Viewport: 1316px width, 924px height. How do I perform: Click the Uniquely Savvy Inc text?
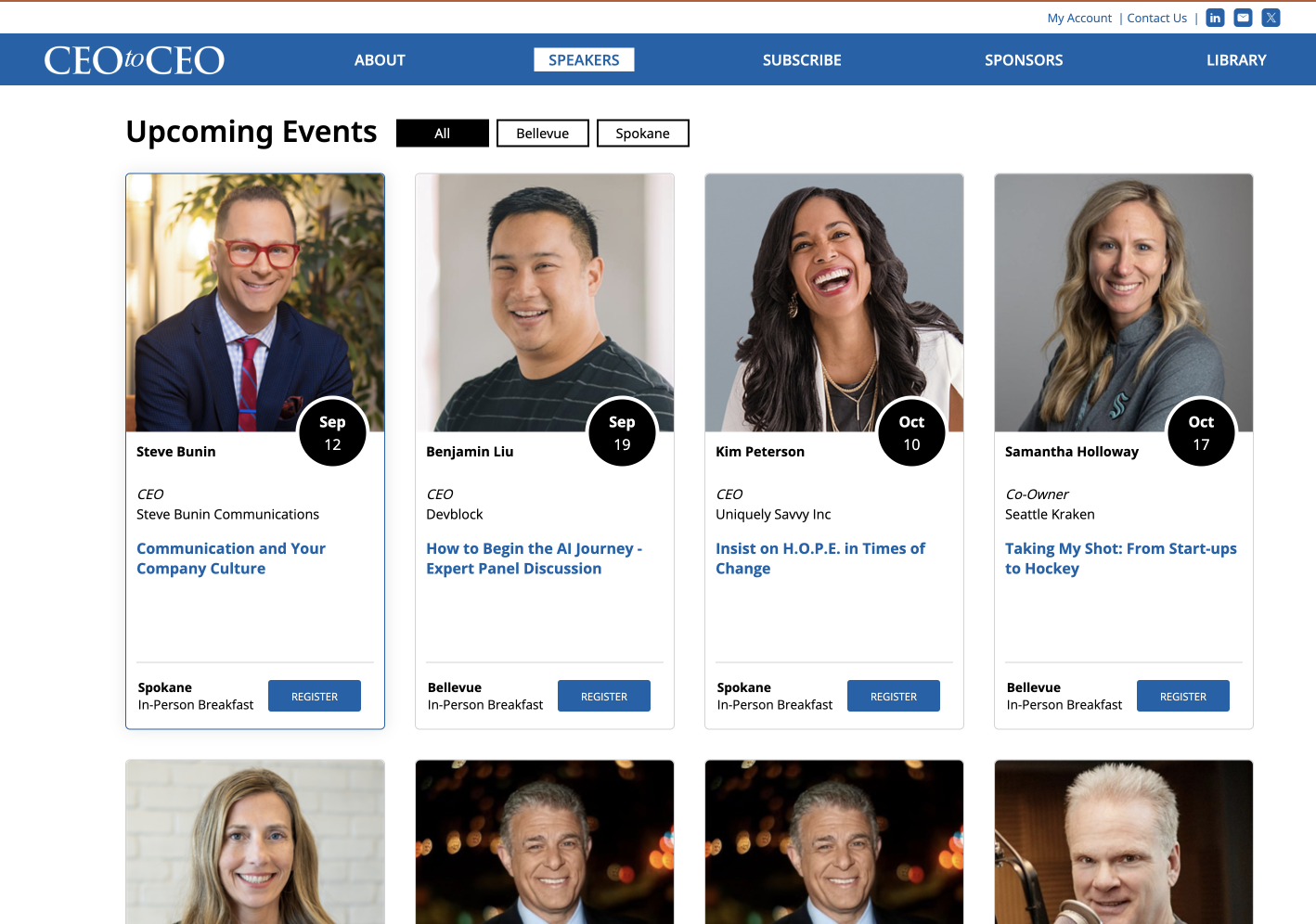(773, 514)
